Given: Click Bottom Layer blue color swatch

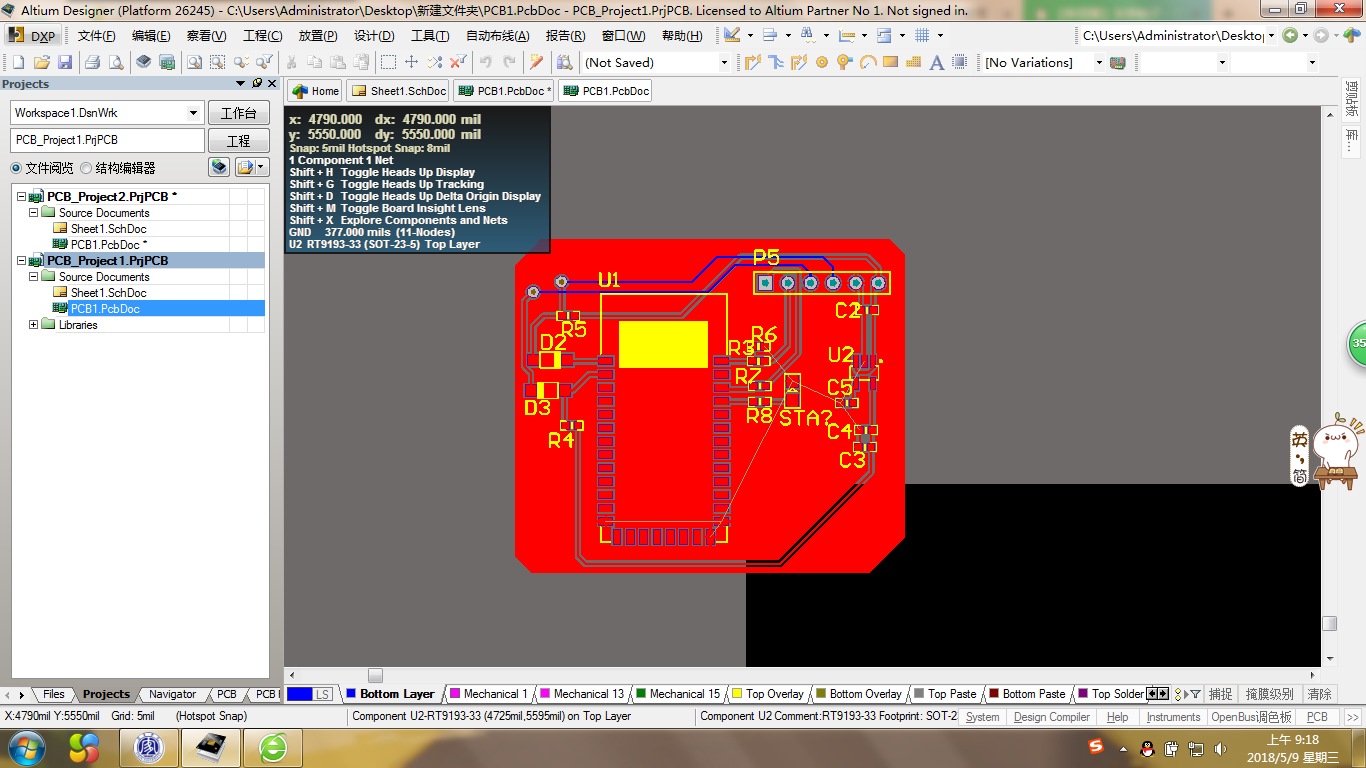Looking at the screenshot, I should [x=351, y=694].
